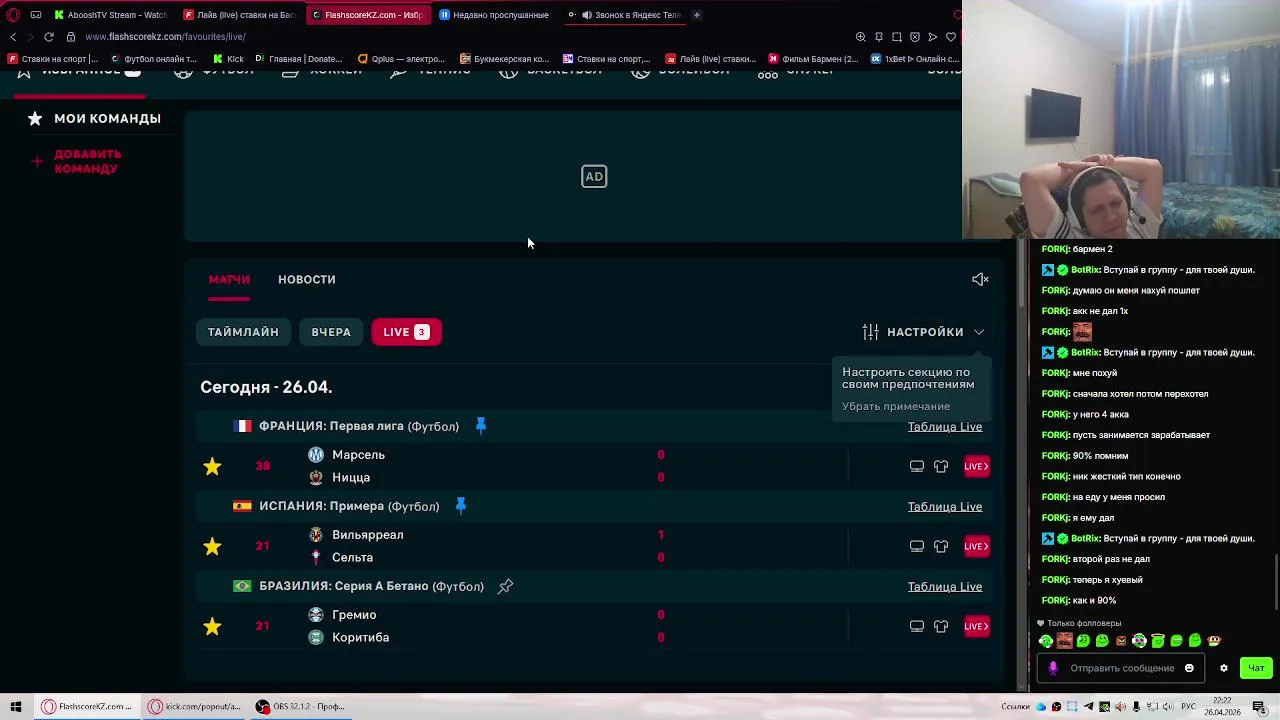Open lineup shirt icon for Марсель match
Image resolution: width=1280 pixels, height=720 pixels.
tap(941, 466)
